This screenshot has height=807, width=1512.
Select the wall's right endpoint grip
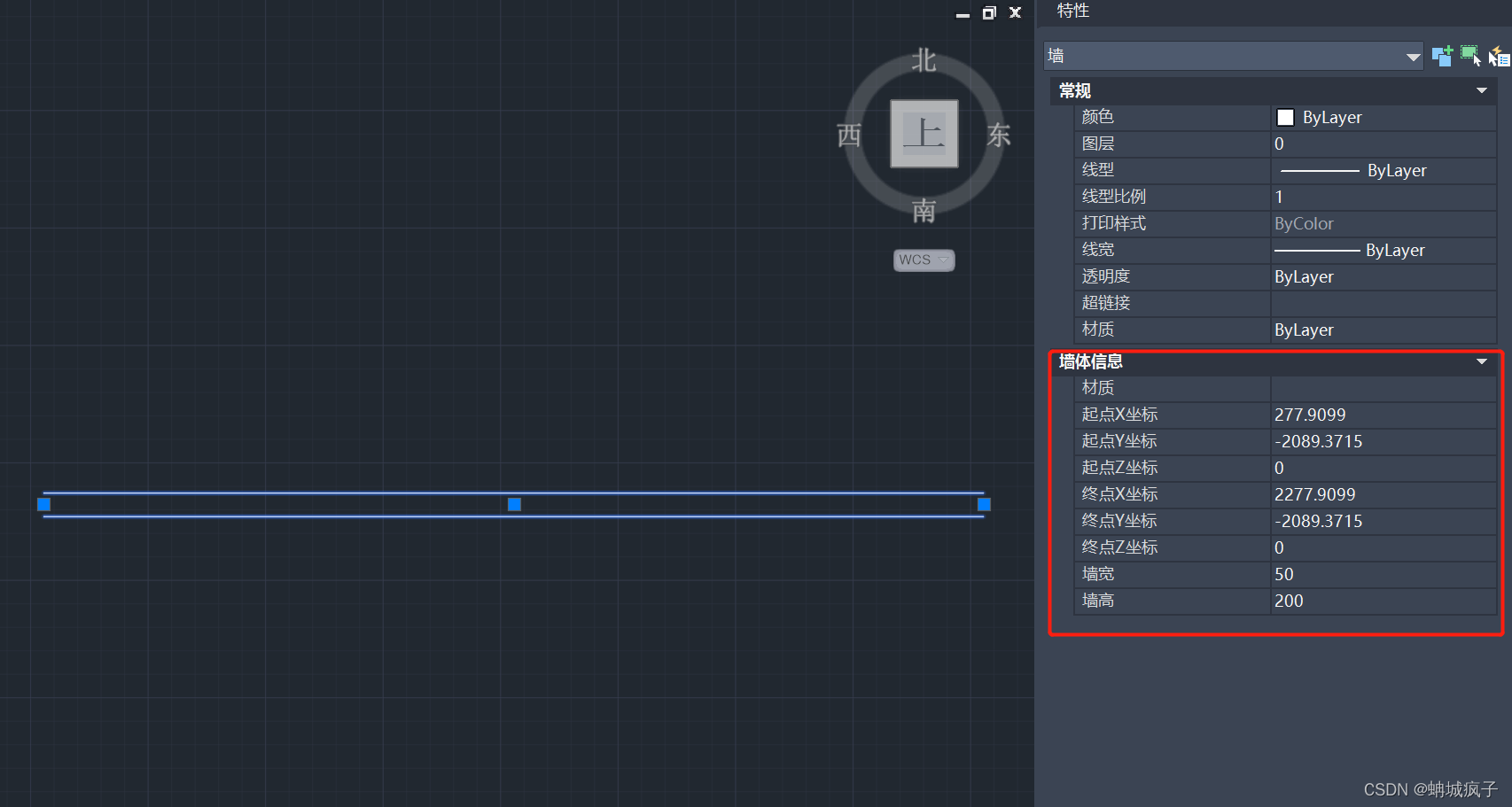tap(984, 504)
